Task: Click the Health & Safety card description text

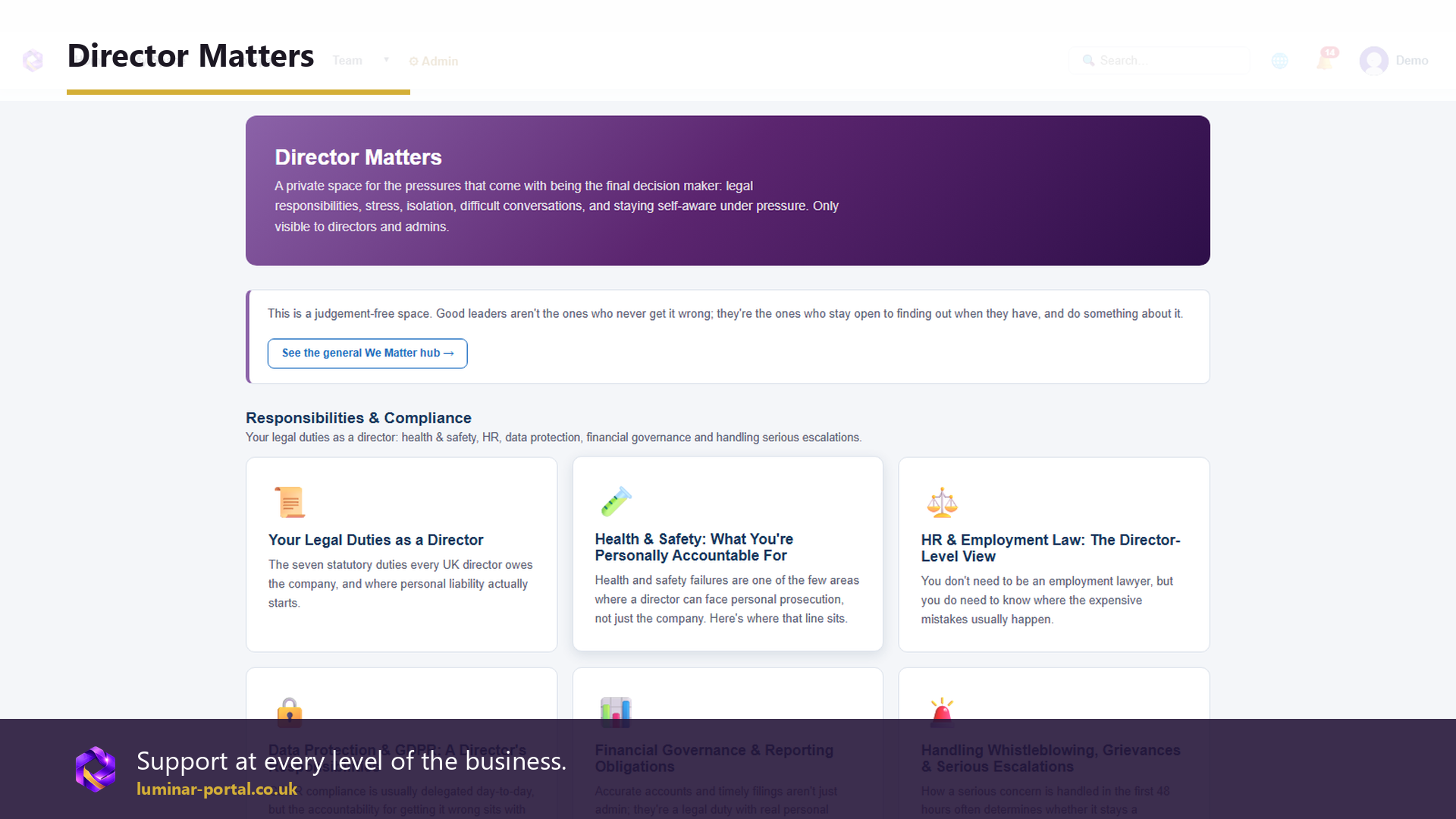Action: [x=726, y=599]
